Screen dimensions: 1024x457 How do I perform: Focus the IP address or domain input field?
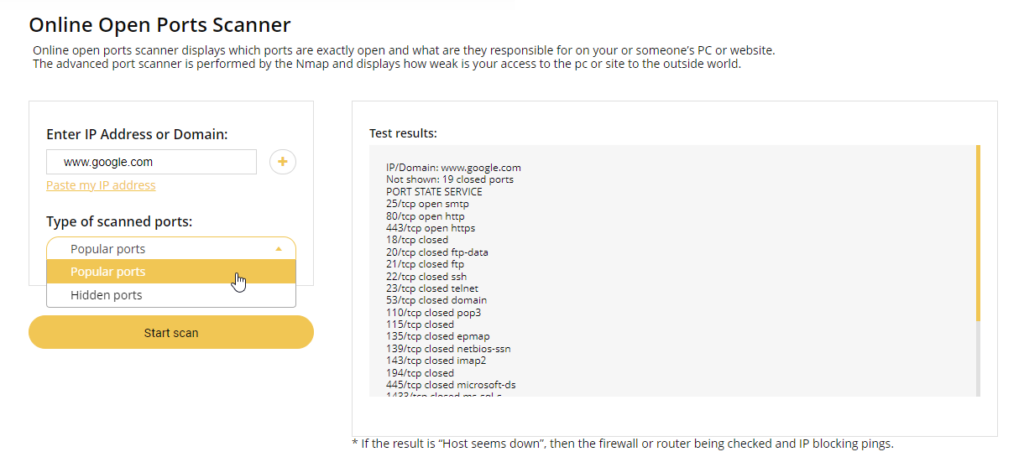pos(152,162)
